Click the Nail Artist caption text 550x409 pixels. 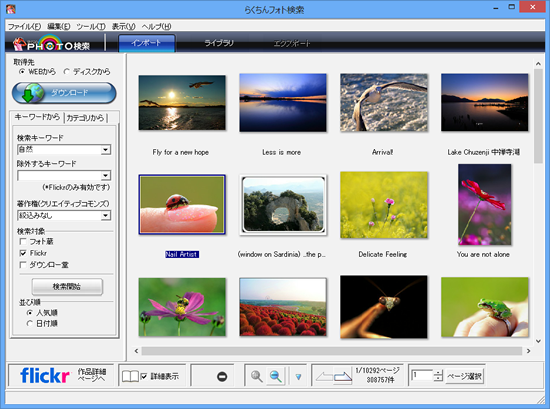coord(182,254)
